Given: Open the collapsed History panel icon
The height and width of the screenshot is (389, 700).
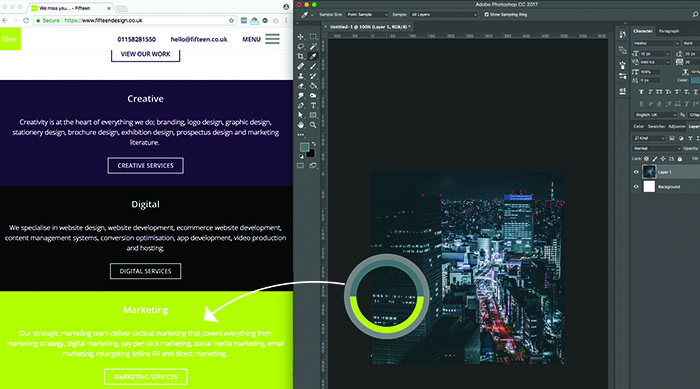Looking at the screenshot, I should pos(623,35).
